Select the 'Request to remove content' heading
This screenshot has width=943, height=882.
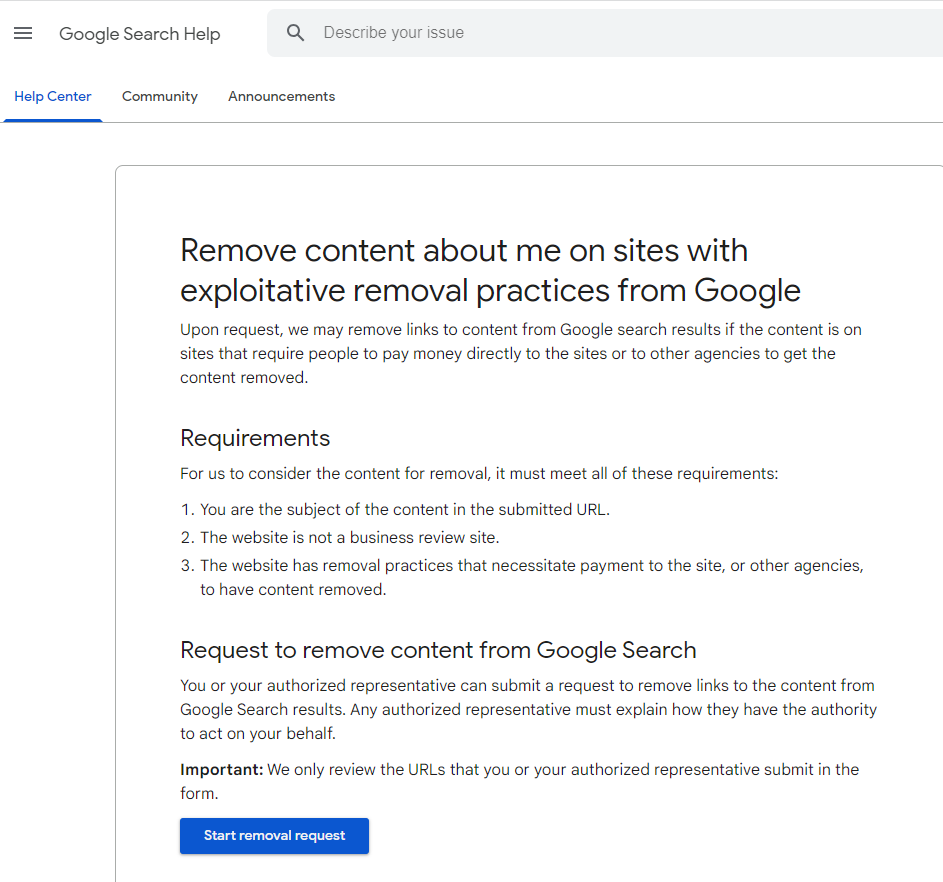(x=438, y=650)
